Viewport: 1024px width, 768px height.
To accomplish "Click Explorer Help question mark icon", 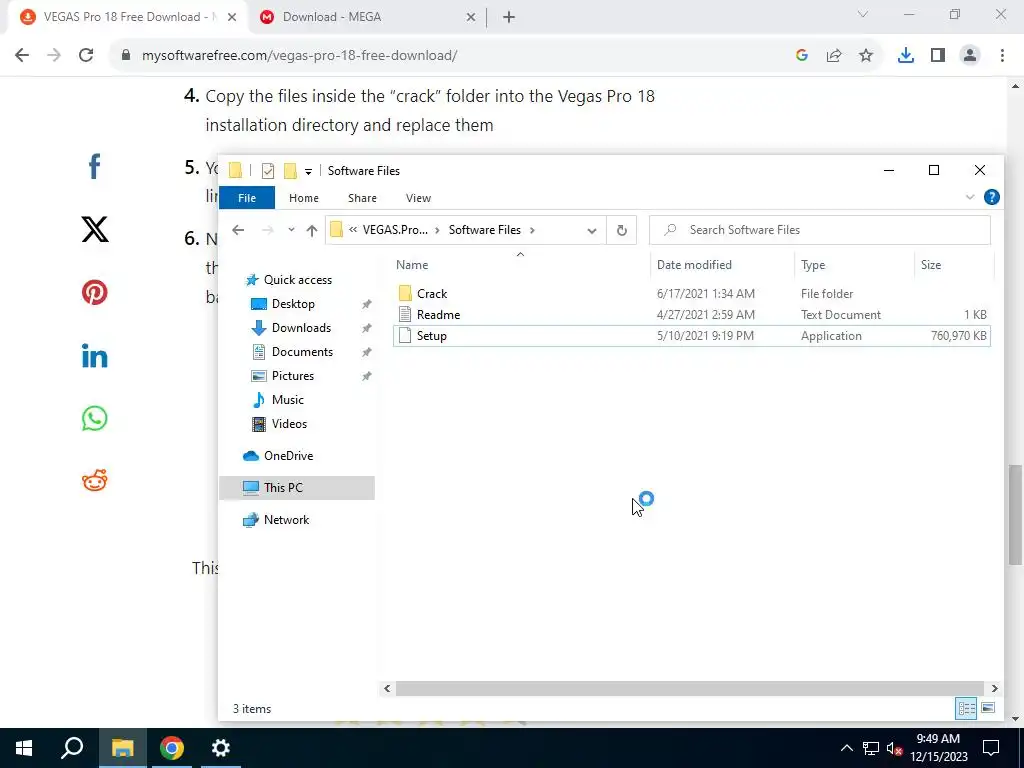I will click(x=991, y=197).
